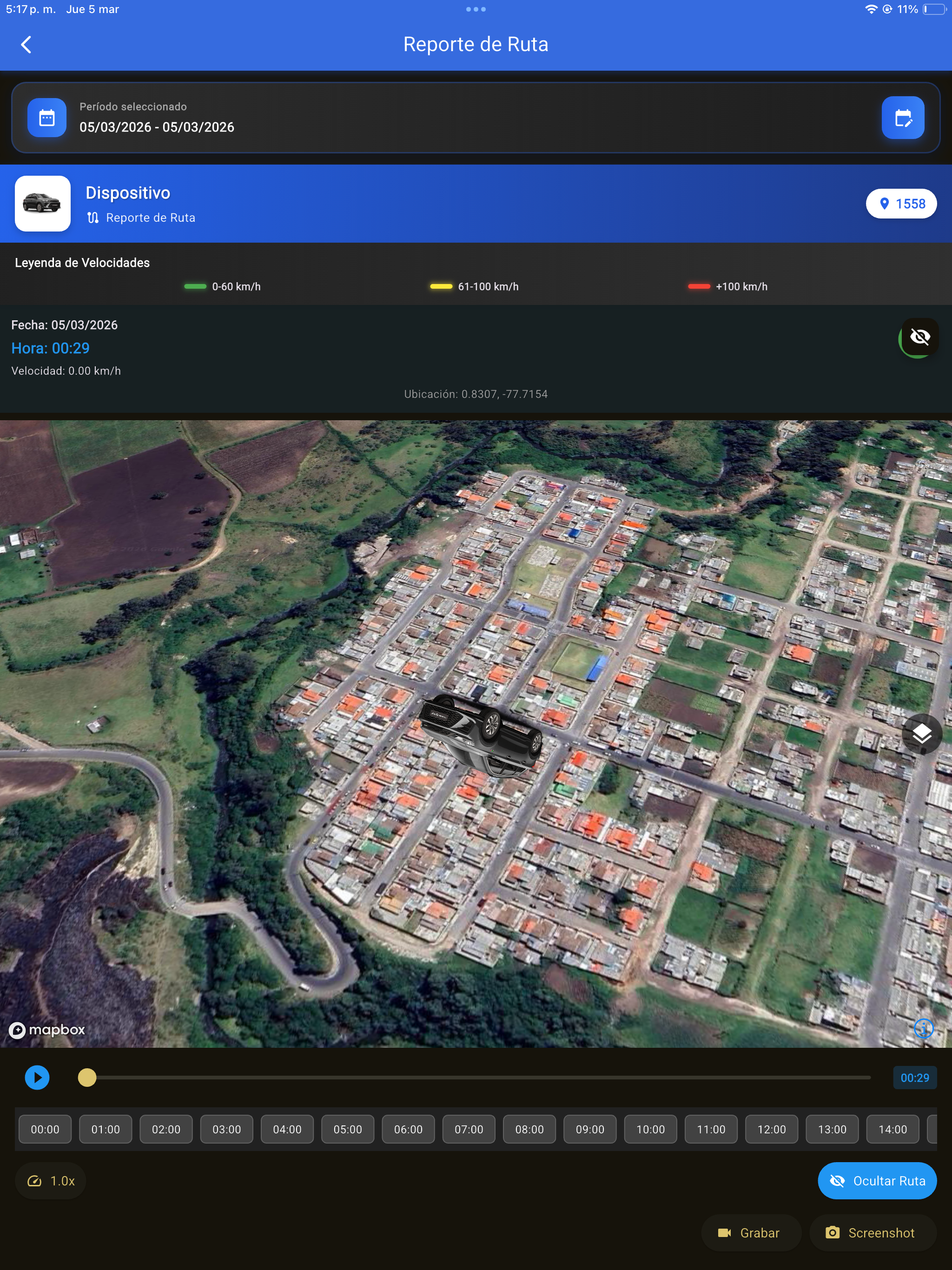Viewport: 952px width, 1270px height.
Task: Click the green 0-60 km/h legend swatch
Action: 195,286
